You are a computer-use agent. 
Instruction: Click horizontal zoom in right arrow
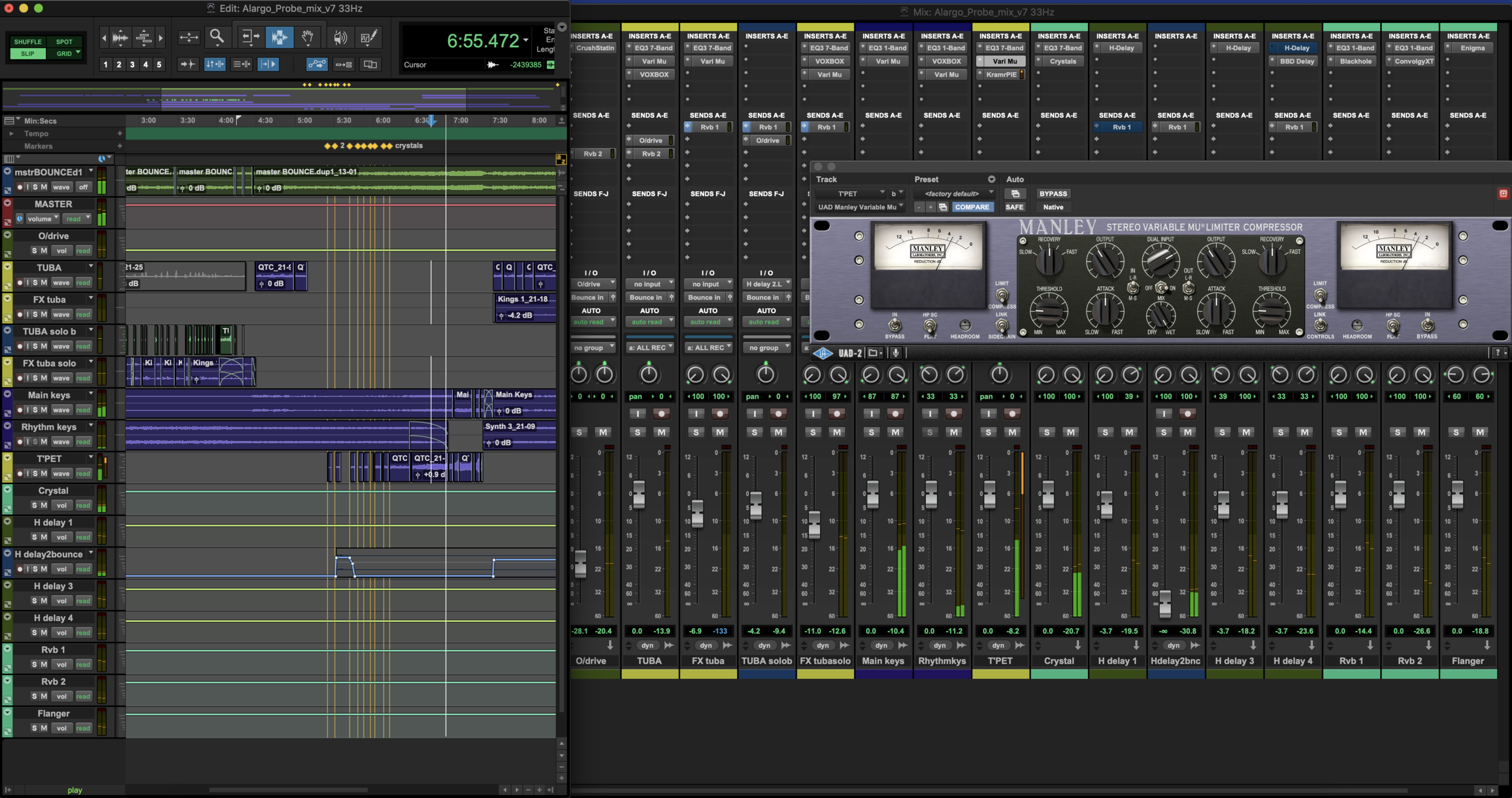pyautogui.click(x=160, y=38)
